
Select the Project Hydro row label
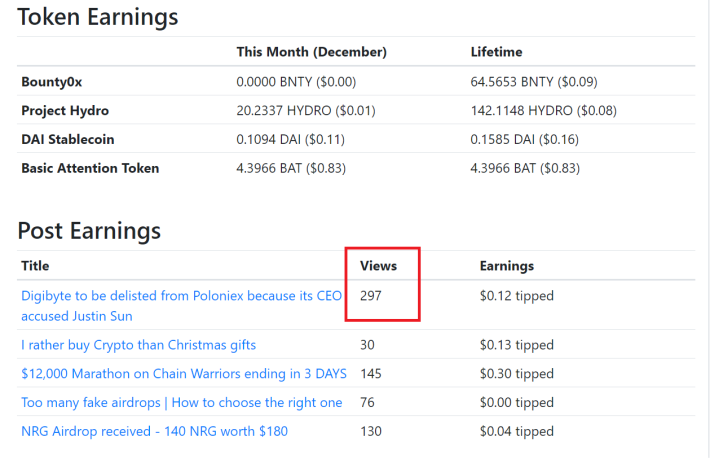(65, 110)
